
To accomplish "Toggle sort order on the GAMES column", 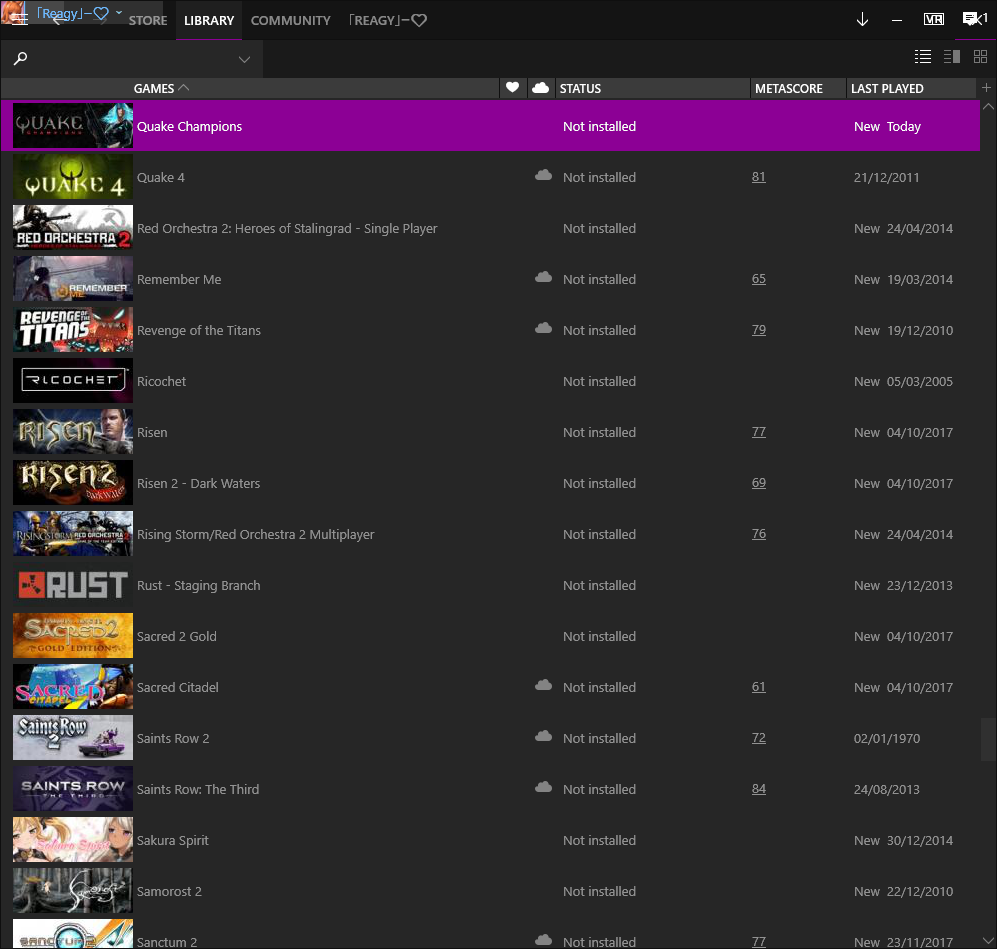I will (x=161, y=88).
